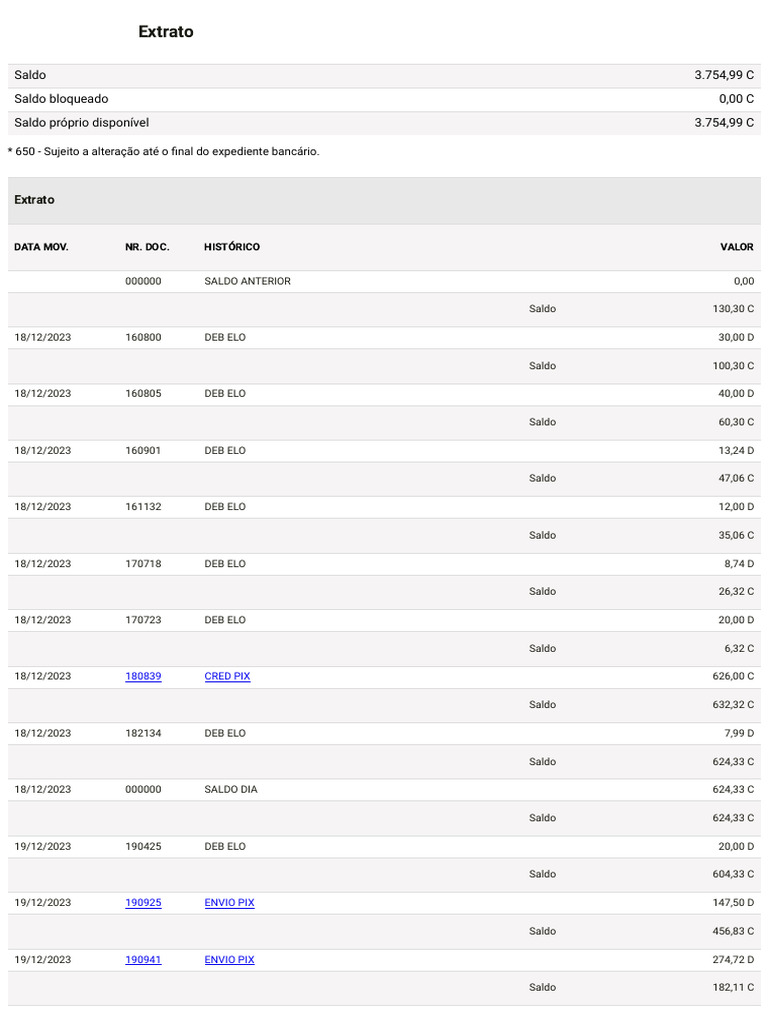Click the 626,00 C credit value

coord(733,677)
